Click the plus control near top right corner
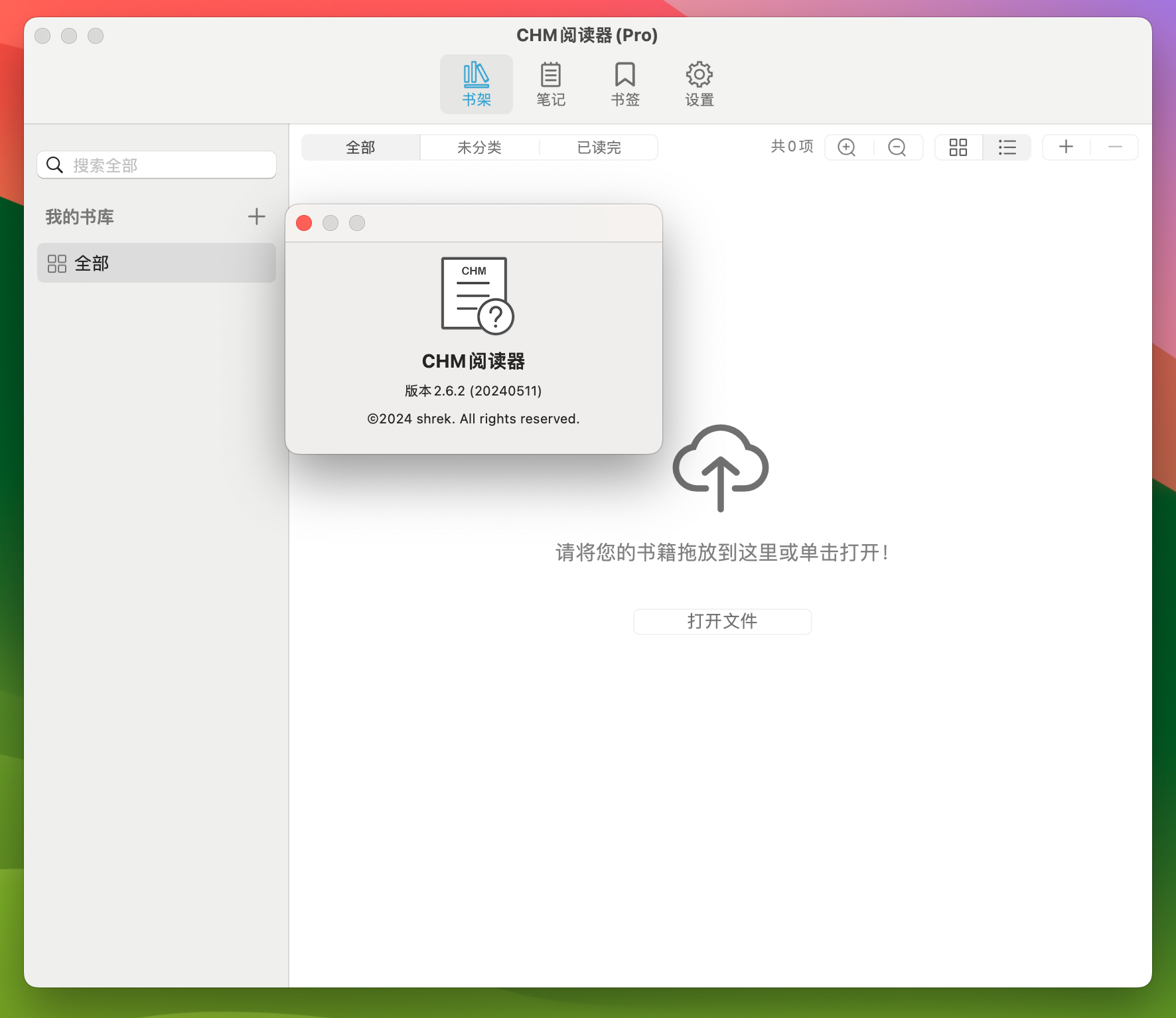The image size is (1176, 1018). click(1065, 147)
